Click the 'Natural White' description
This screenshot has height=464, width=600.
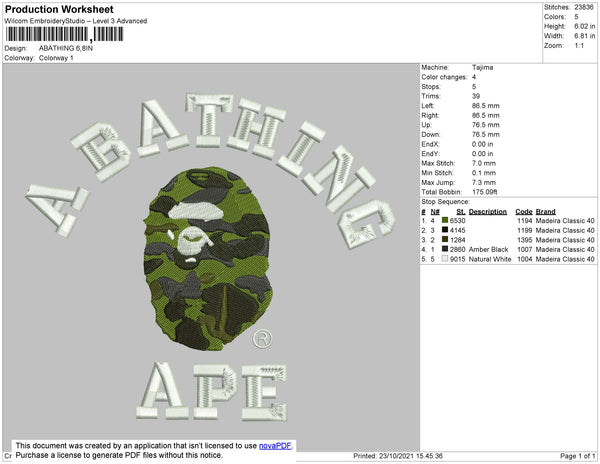[490, 259]
